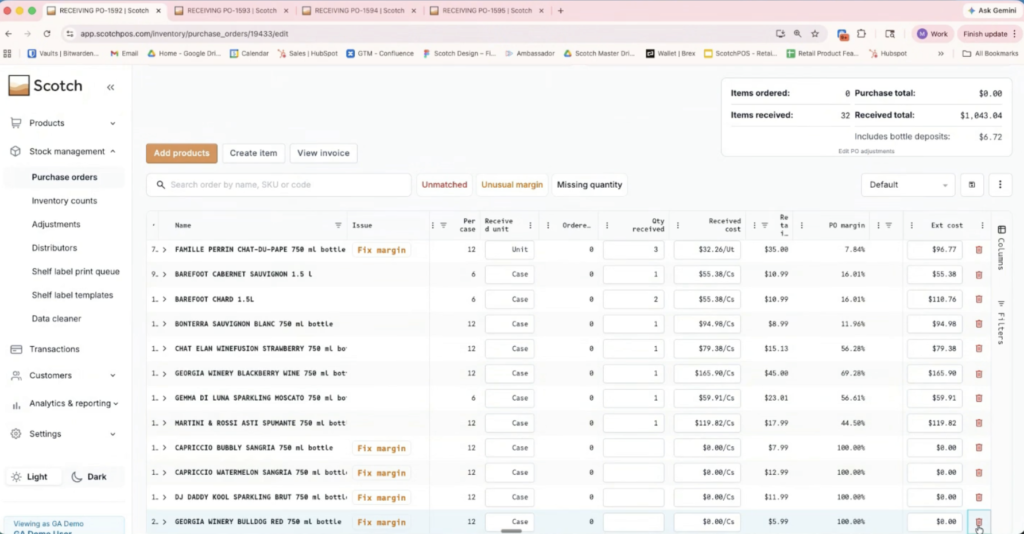Expand the BONTERRA SAUVIGNON BLANC row details

point(165,324)
